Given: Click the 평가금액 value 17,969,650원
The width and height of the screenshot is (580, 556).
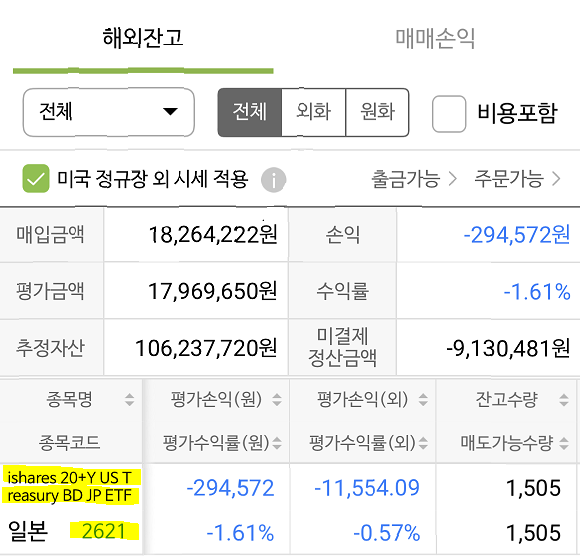Looking at the screenshot, I should pyautogui.click(x=213, y=291).
